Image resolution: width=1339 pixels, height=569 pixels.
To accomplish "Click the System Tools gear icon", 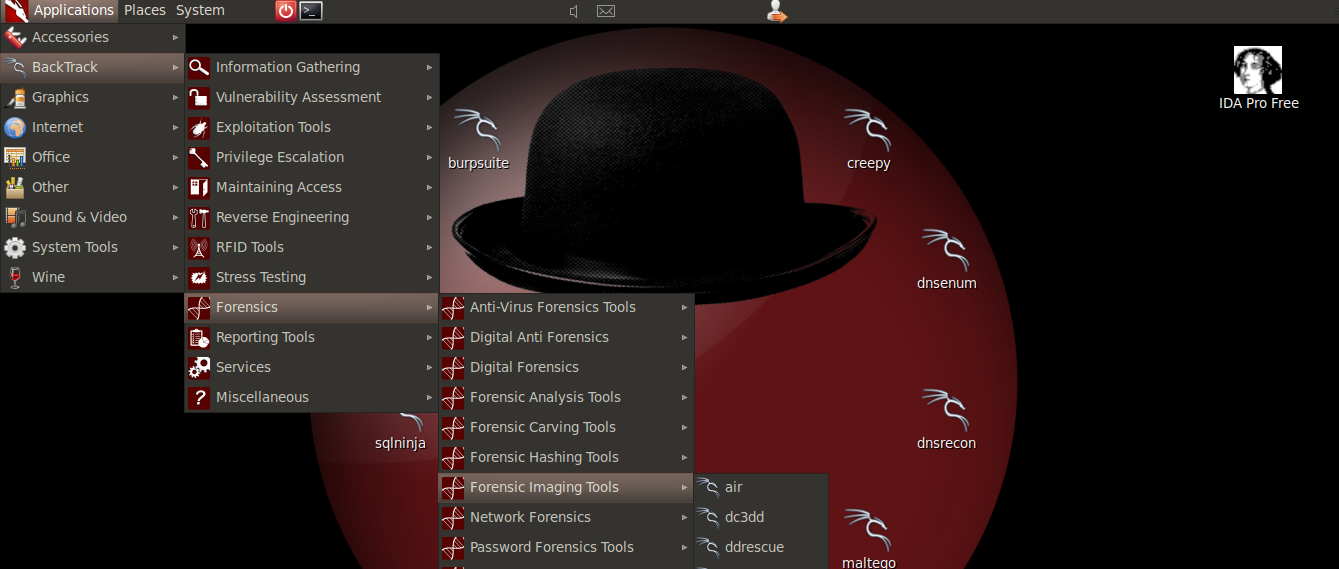I will pyautogui.click(x=15, y=247).
